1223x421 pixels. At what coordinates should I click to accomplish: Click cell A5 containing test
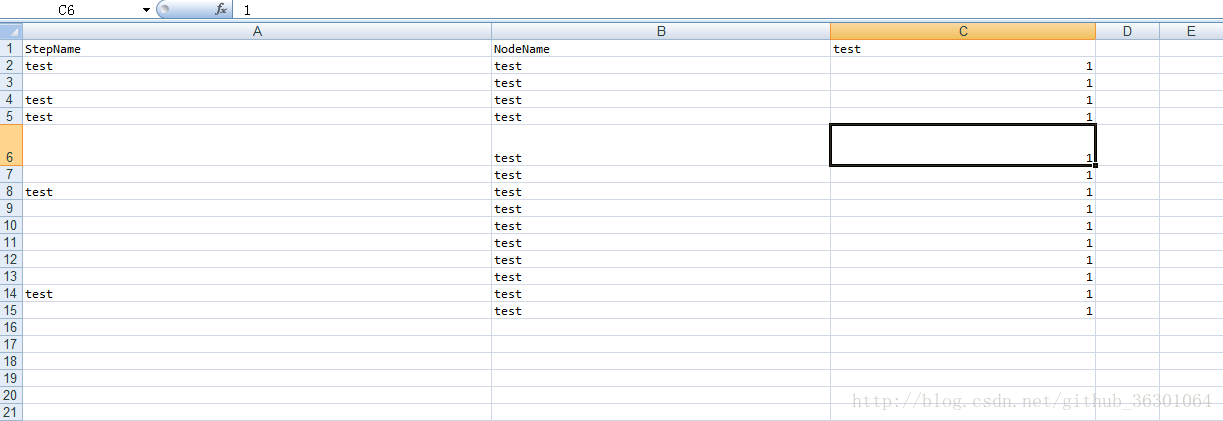[257, 117]
